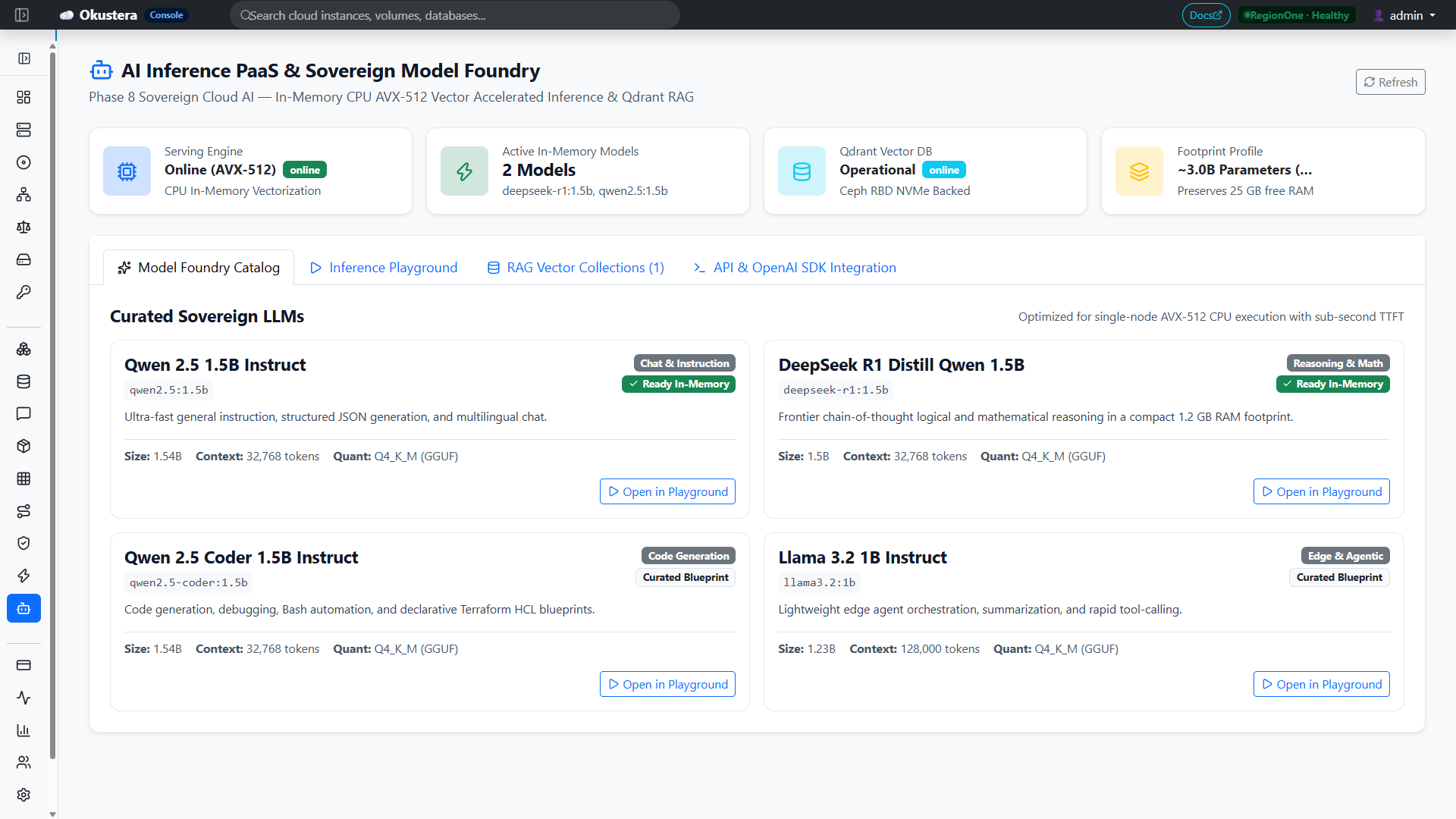The width and height of the screenshot is (1456, 819).
Task: Open the table grid sidebar icon
Action: 24,479
